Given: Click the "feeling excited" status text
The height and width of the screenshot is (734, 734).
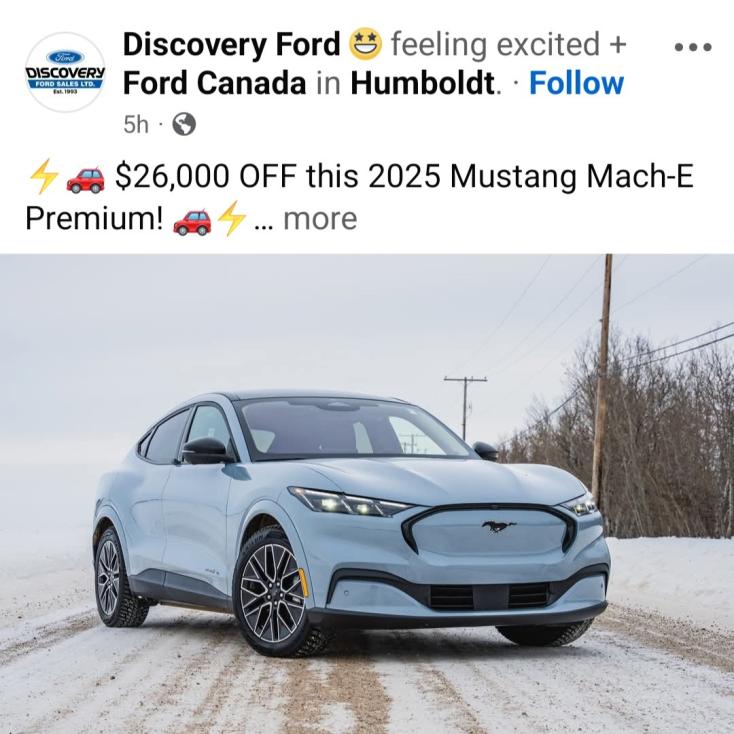Looking at the screenshot, I should point(495,44).
